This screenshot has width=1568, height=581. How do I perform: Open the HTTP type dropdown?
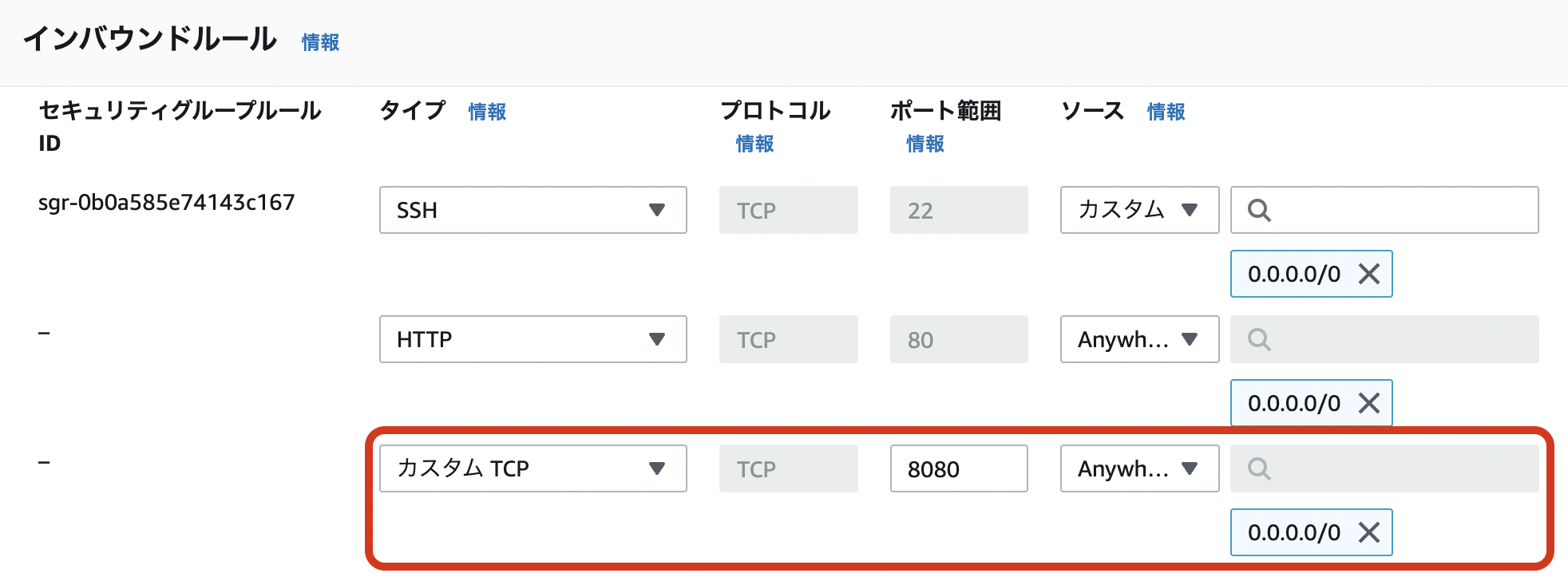tap(533, 339)
